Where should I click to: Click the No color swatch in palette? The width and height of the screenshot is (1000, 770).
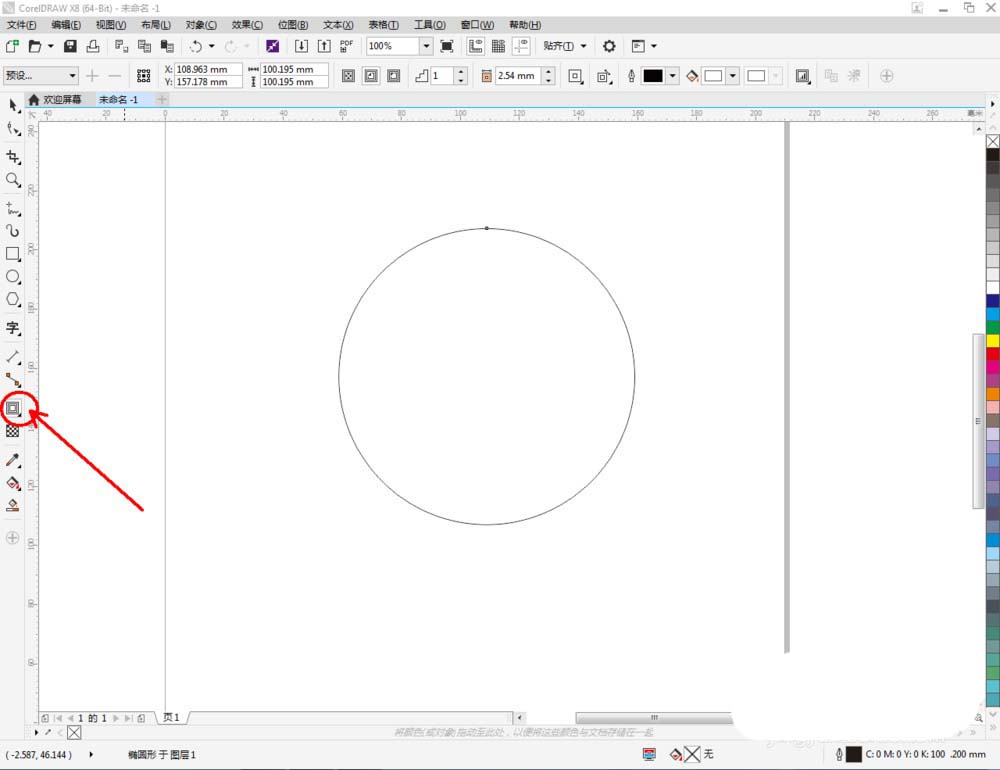click(x=993, y=141)
